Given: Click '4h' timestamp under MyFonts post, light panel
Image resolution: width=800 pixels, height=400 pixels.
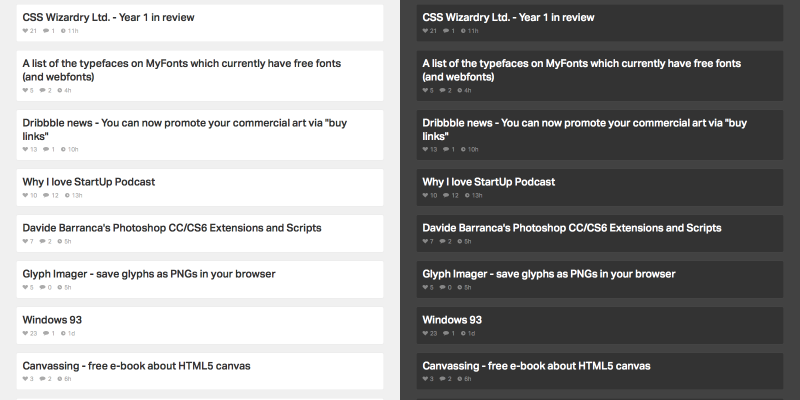Looking at the screenshot, I should (x=68, y=90).
